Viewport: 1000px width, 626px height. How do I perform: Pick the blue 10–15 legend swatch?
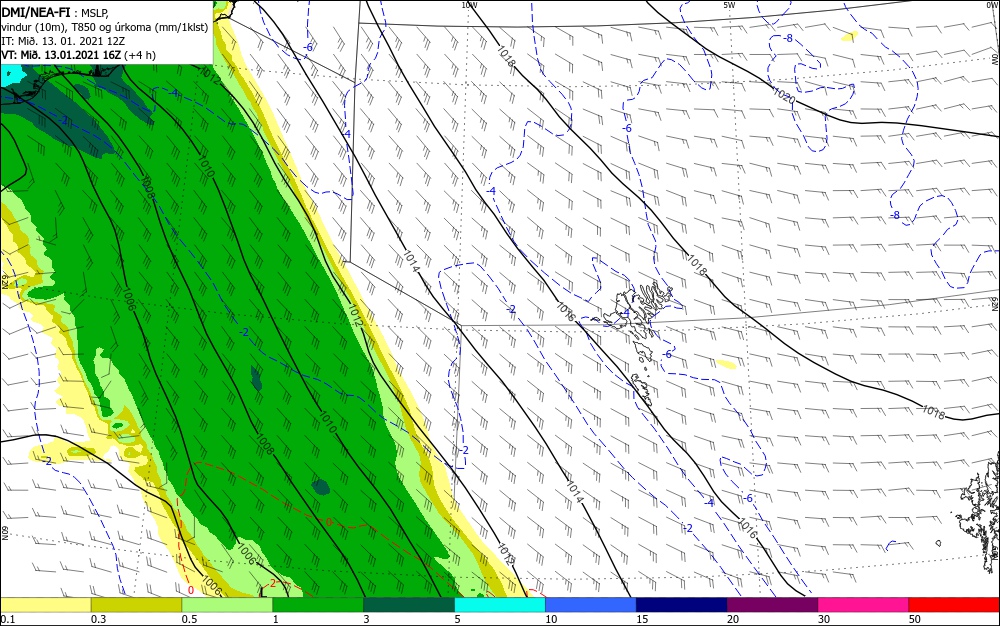(591, 604)
